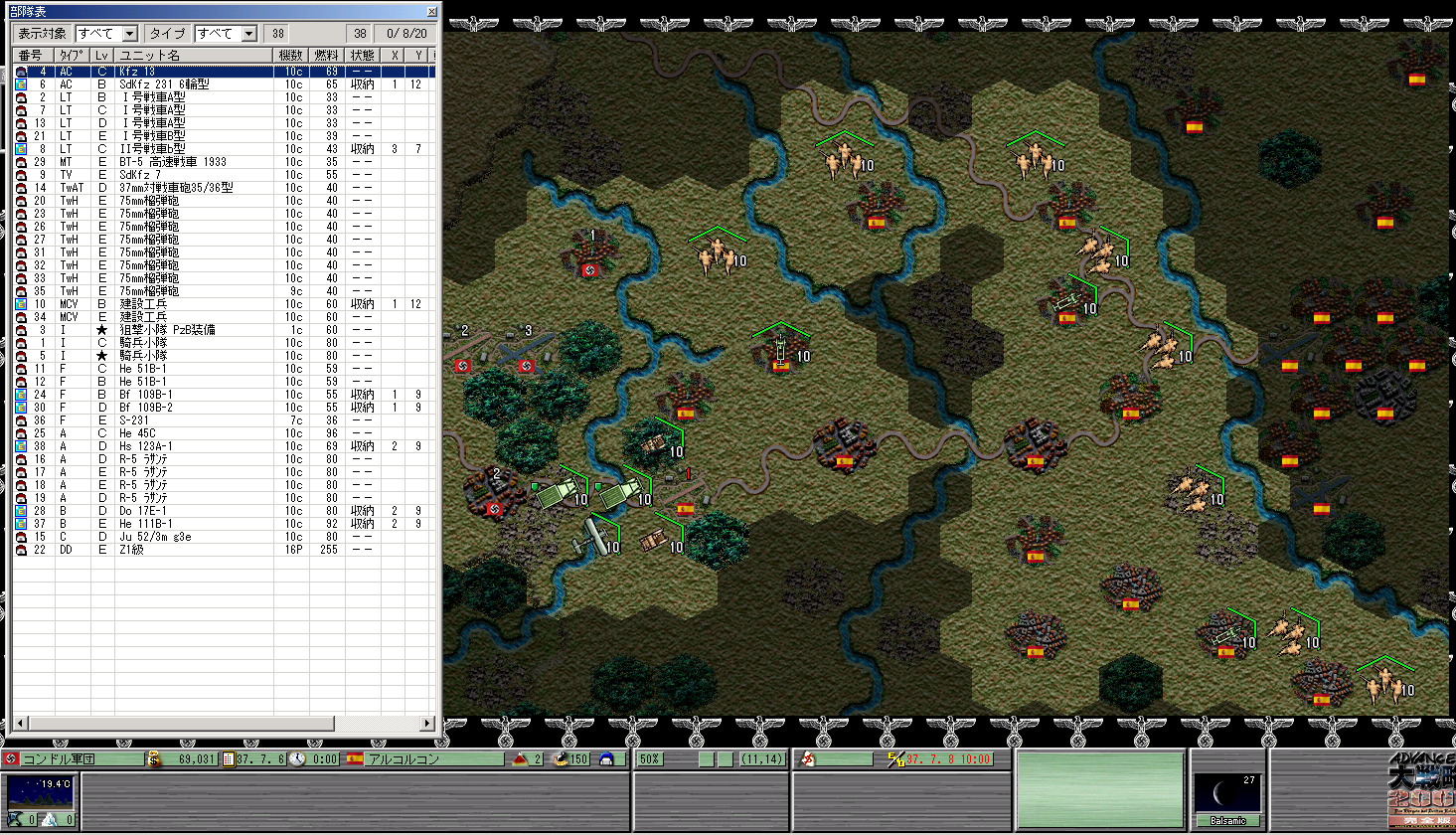Sort unit list by 燃料 column header

pyautogui.click(x=325, y=56)
